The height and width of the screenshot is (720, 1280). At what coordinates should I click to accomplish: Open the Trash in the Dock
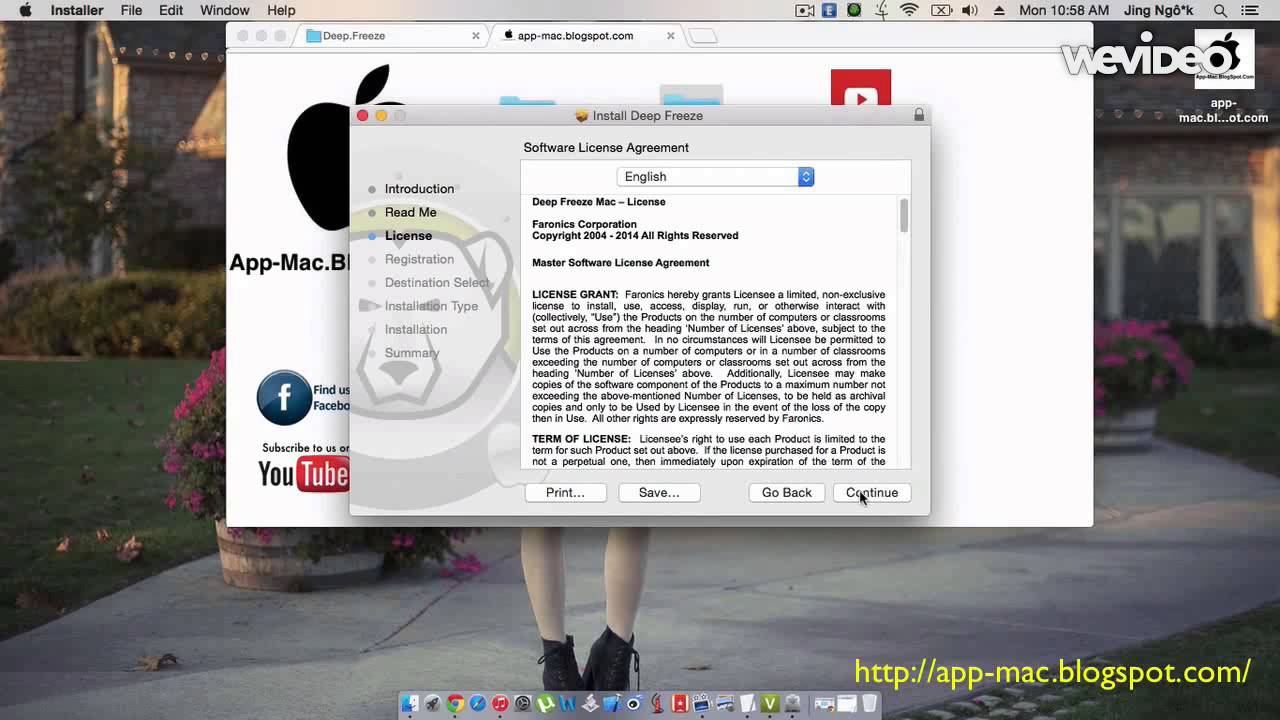(869, 704)
